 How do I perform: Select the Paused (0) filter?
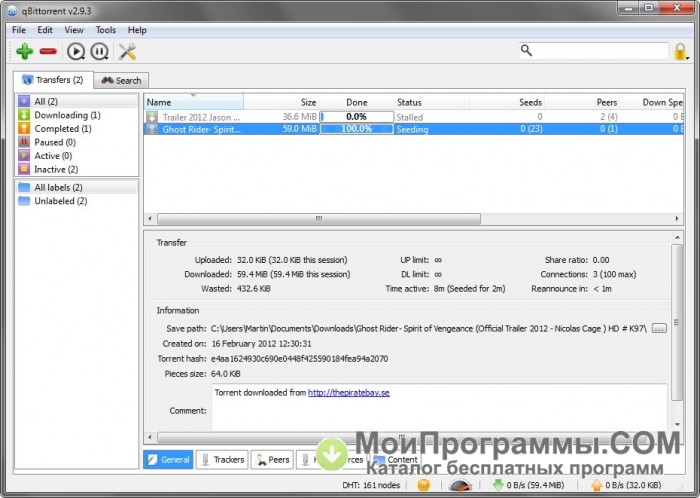click(x=77, y=142)
